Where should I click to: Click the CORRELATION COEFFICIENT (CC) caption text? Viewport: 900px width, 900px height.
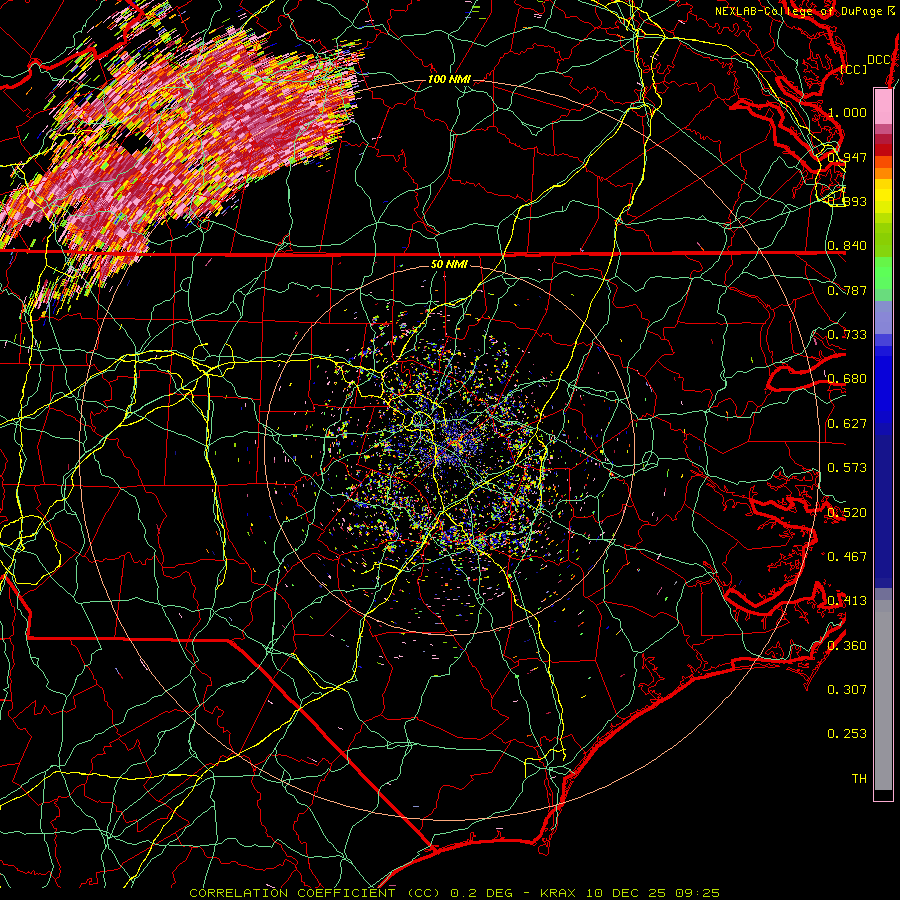[x=315, y=893]
